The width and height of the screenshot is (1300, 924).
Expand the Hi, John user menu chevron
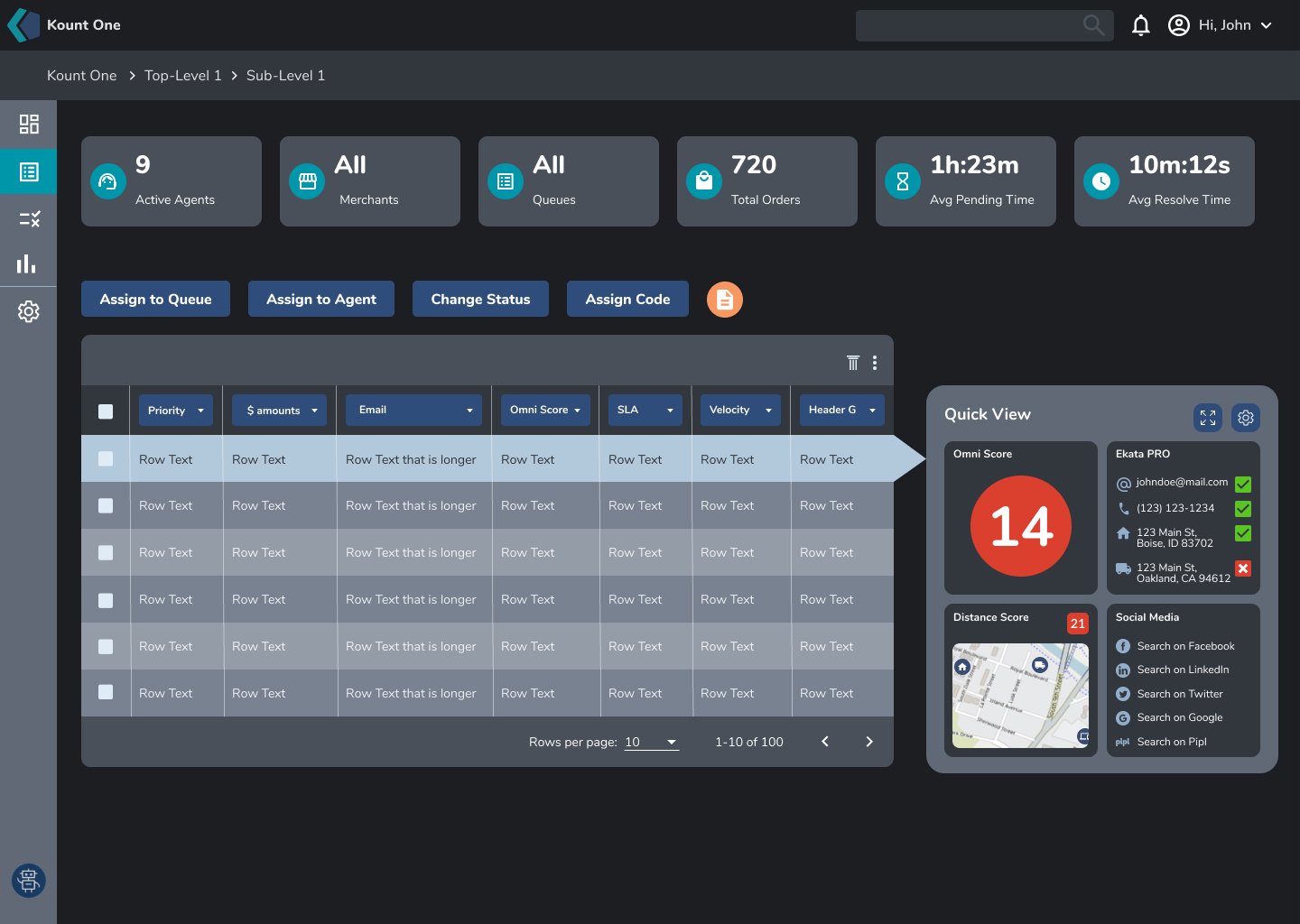point(1267,25)
